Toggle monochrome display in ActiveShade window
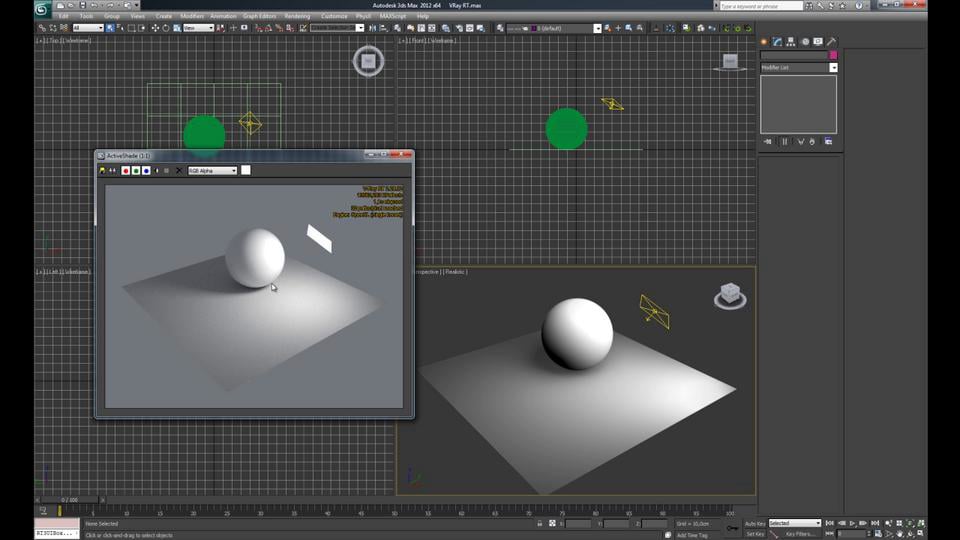The image size is (960, 540). (x=167, y=171)
